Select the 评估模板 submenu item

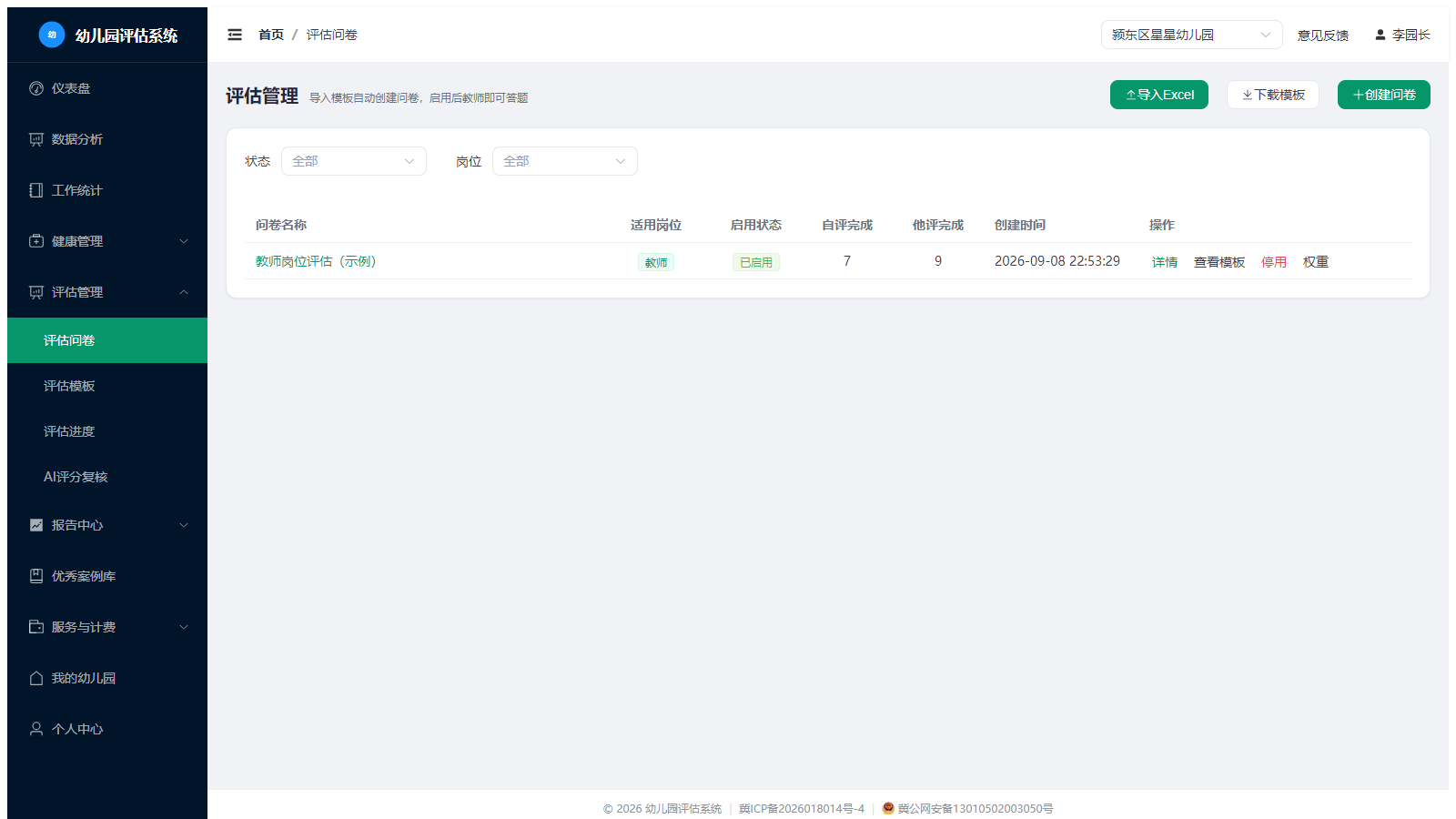pos(107,386)
